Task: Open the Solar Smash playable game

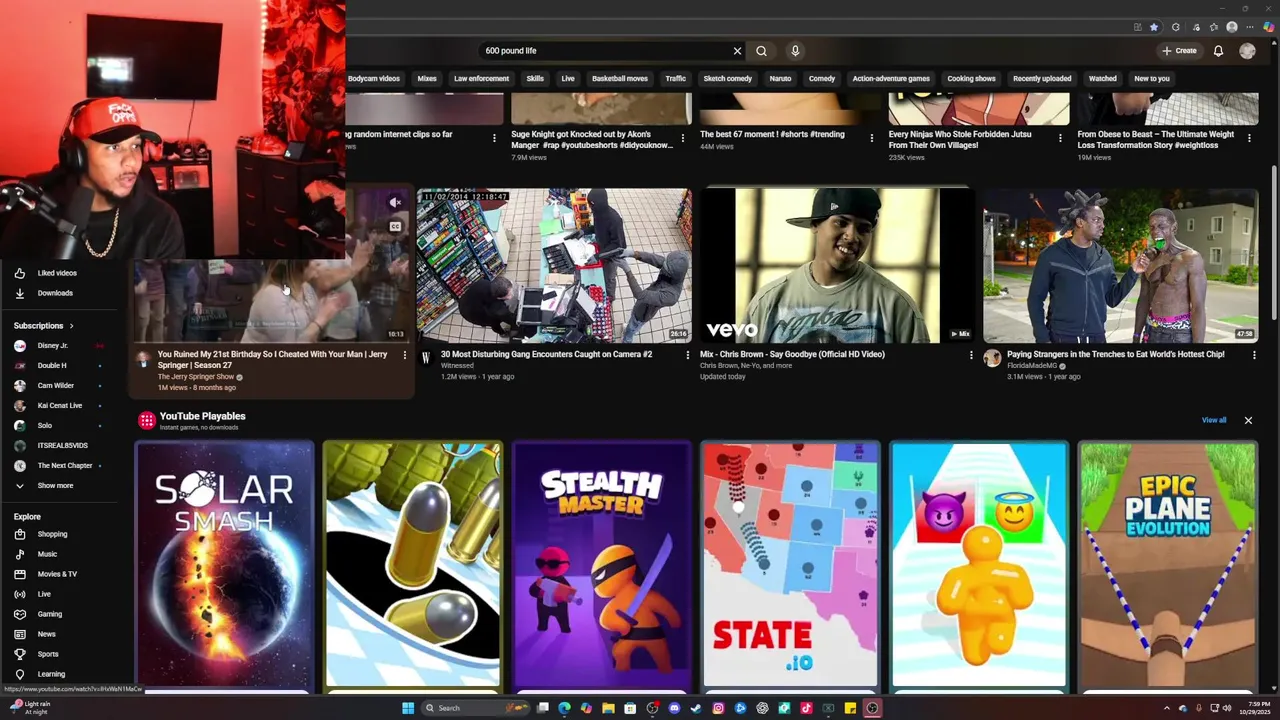Action: pos(224,565)
